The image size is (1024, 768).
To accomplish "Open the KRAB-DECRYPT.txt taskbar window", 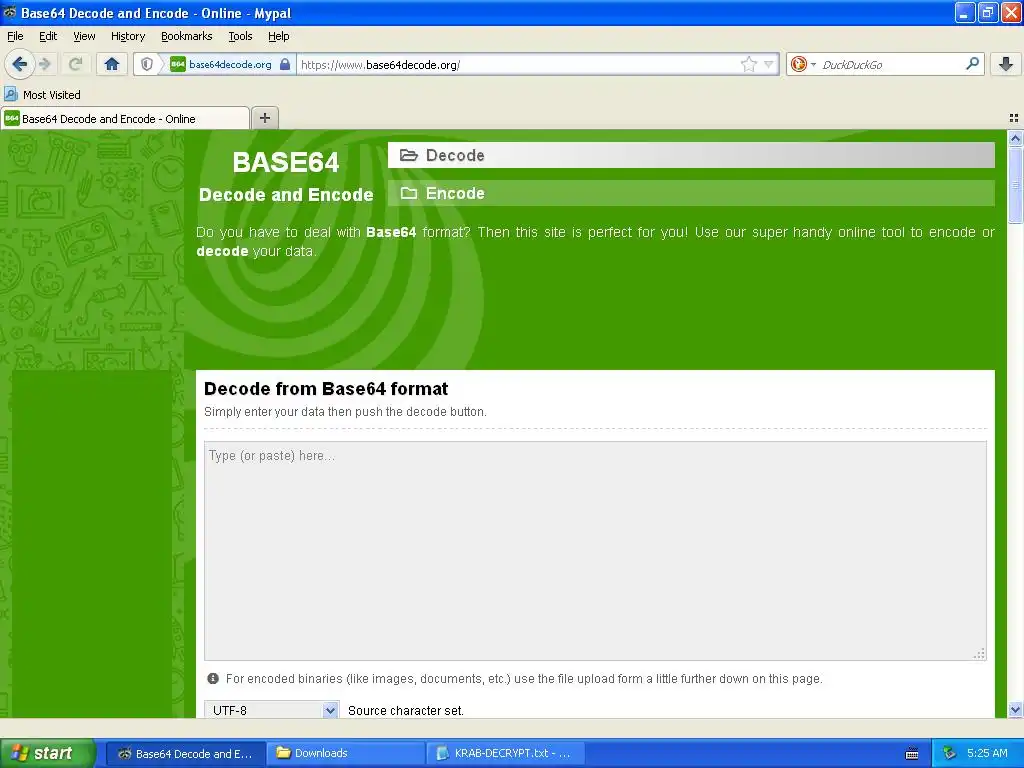I will coord(505,753).
